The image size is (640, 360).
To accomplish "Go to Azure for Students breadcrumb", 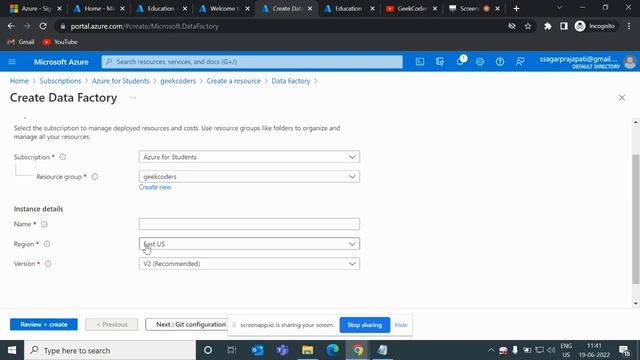I will [120, 81].
